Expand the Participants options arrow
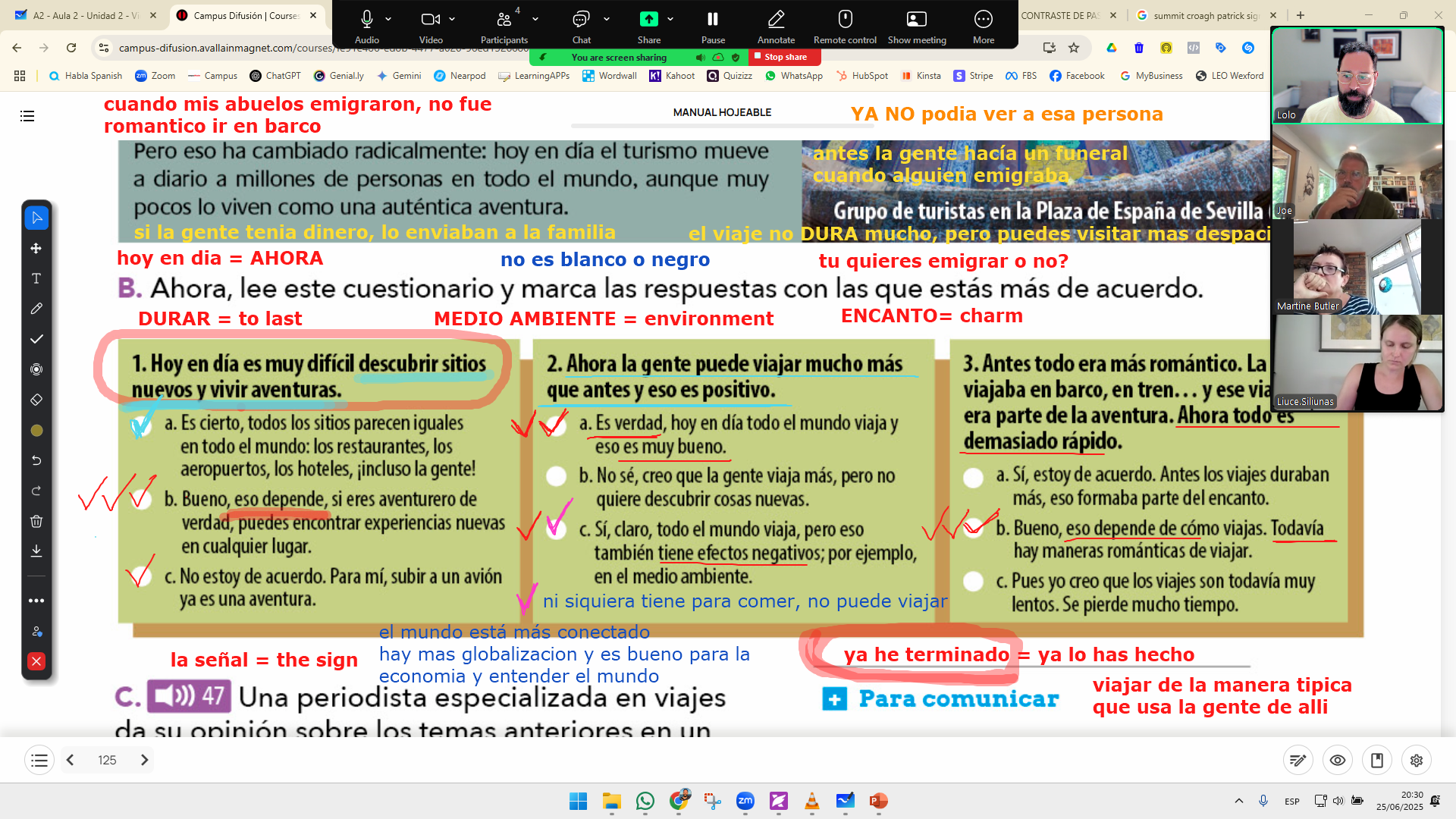Image resolution: width=1456 pixels, height=819 pixels. tap(535, 19)
